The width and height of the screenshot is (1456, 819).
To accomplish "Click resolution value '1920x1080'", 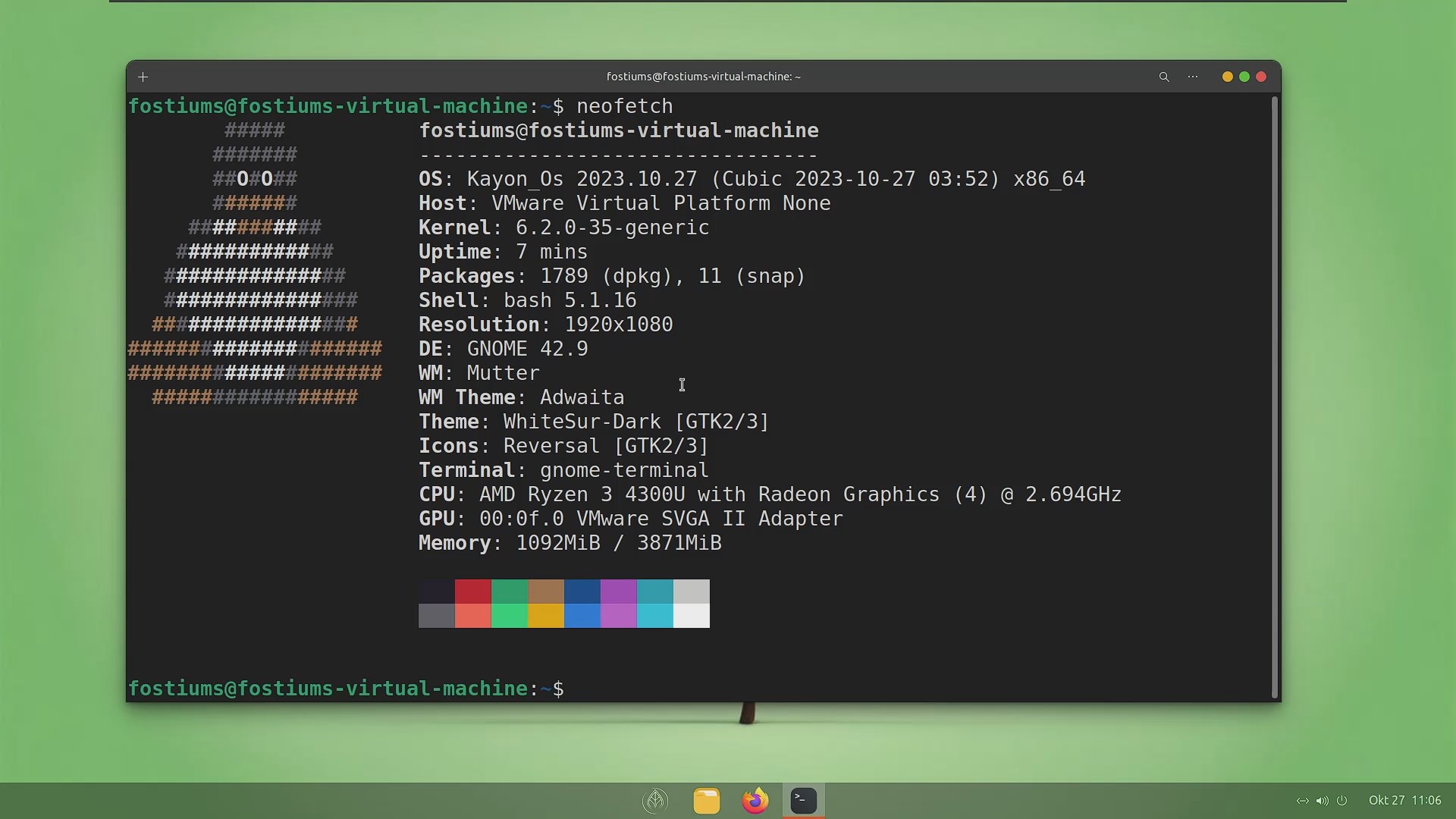I will click(x=619, y=325).
